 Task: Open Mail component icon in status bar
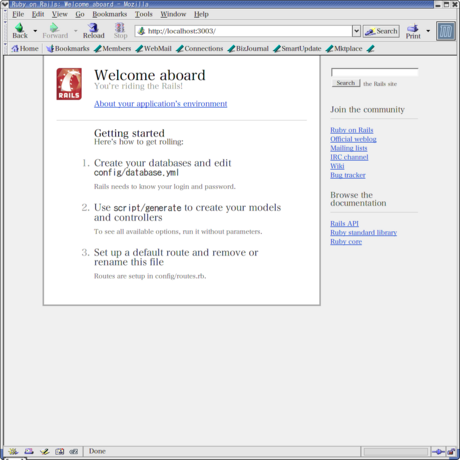(x=29, y=452)
